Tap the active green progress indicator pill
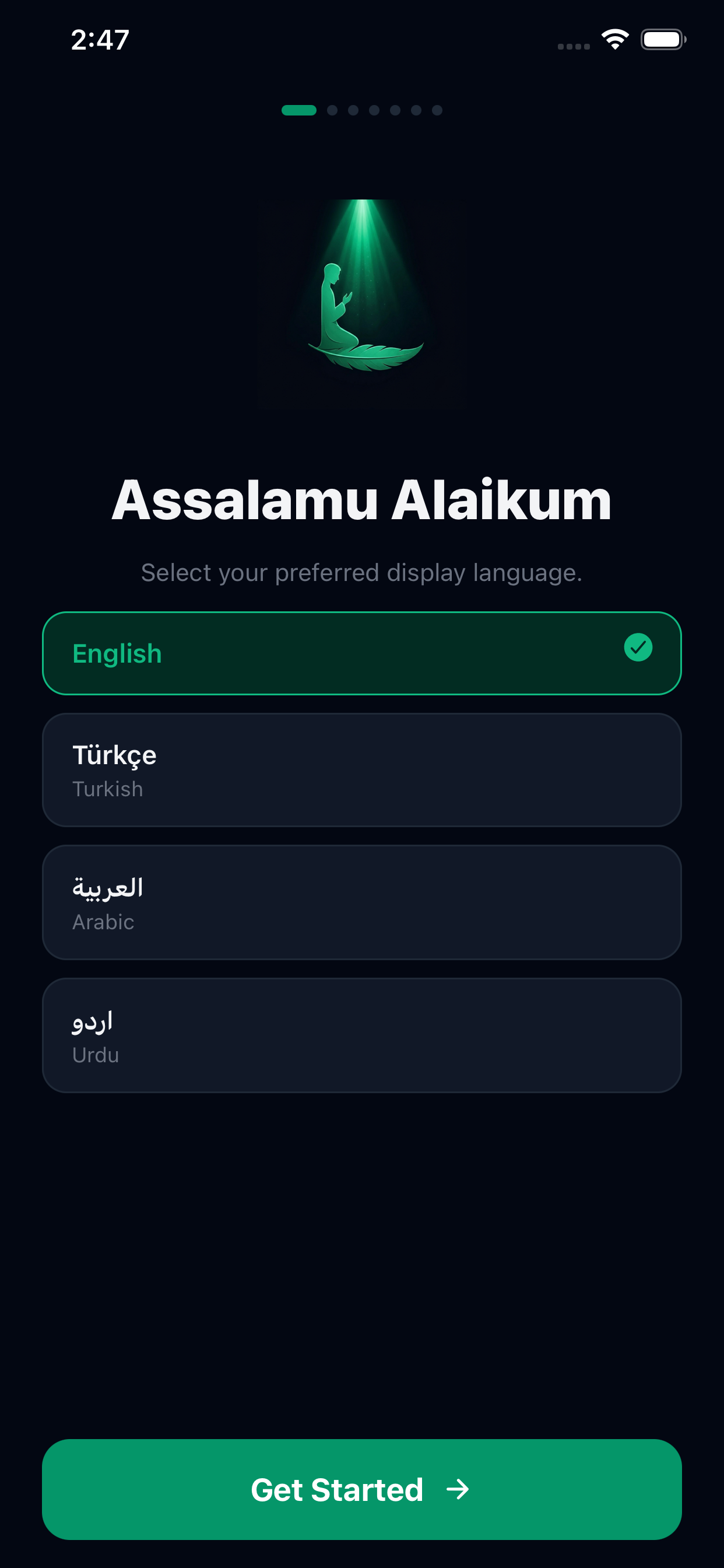724x1568 pixels. click(298, 110)
